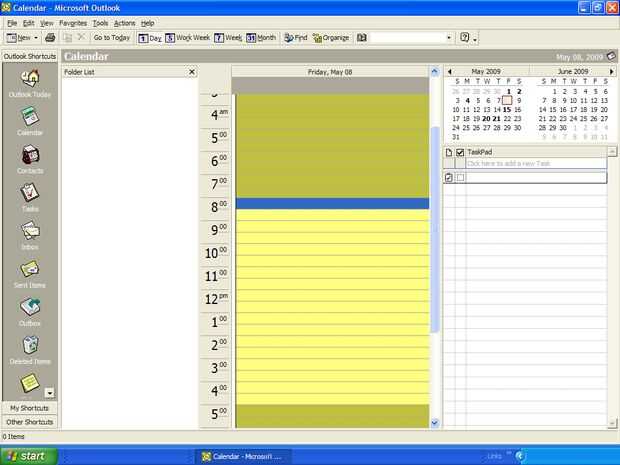Image resolution: width=620 pixels, height=465 pixels.
Task: Open the Find a Contact dropdown arrow
Action: point(449,38)
